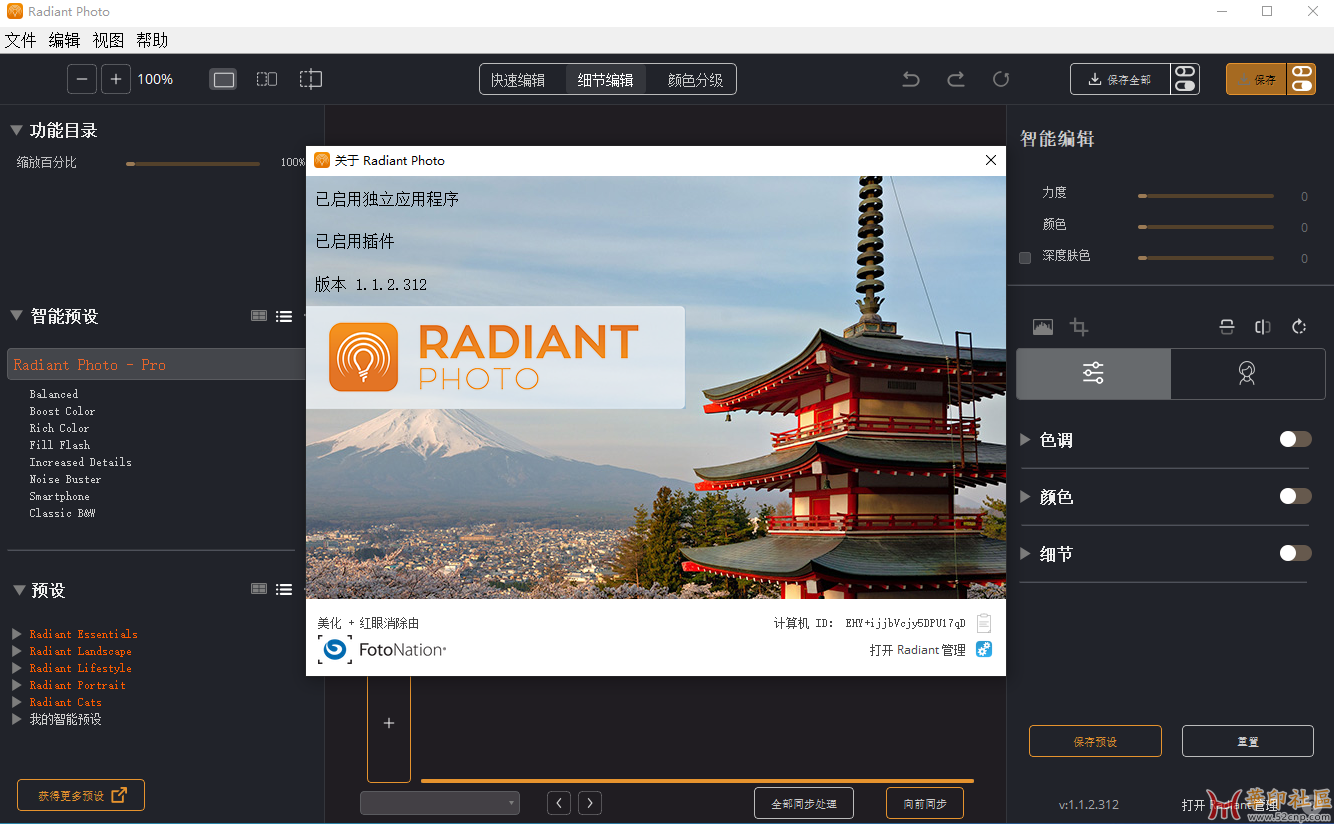Flip the image vertically
The height and width of the screenshot is (824, 1334).
pos(1227,327)
